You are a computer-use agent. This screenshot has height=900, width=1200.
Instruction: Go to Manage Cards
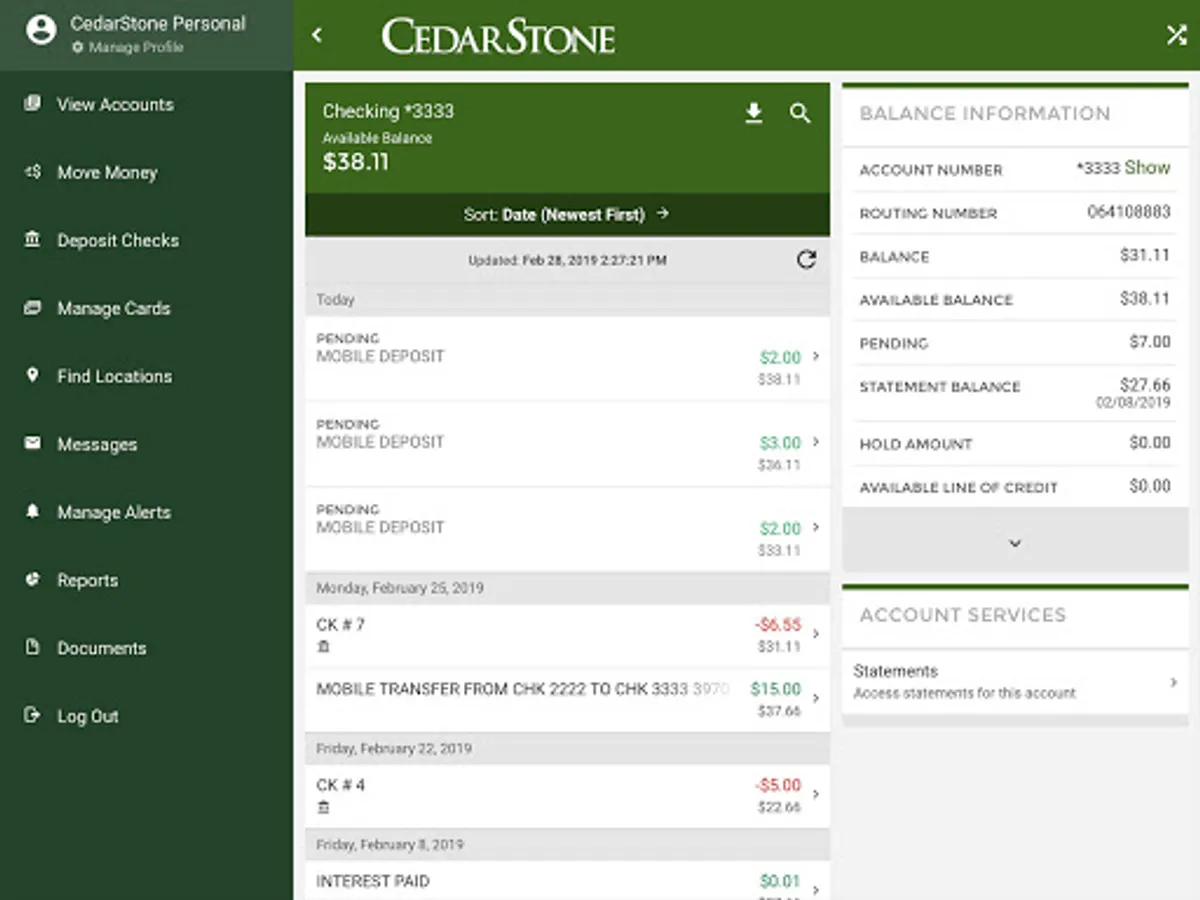113,308
